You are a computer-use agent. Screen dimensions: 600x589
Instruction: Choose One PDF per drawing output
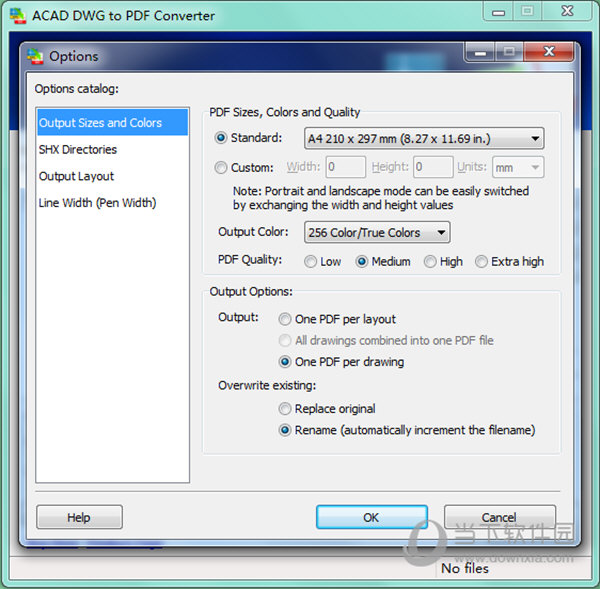point(285,362)
